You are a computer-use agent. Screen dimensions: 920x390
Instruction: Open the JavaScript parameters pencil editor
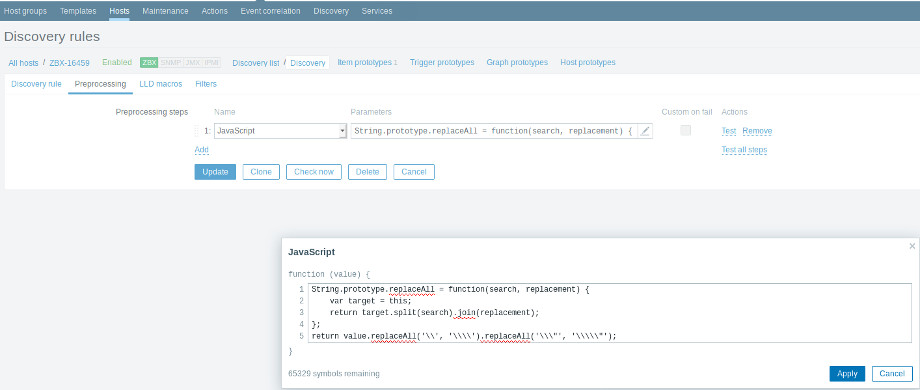(645, 131)
